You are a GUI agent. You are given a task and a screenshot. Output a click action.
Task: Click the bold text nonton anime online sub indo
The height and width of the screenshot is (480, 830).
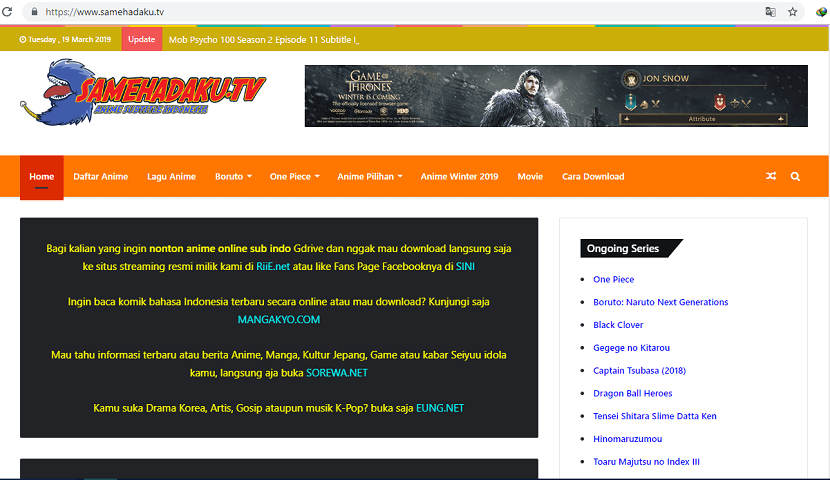point(220,248)
